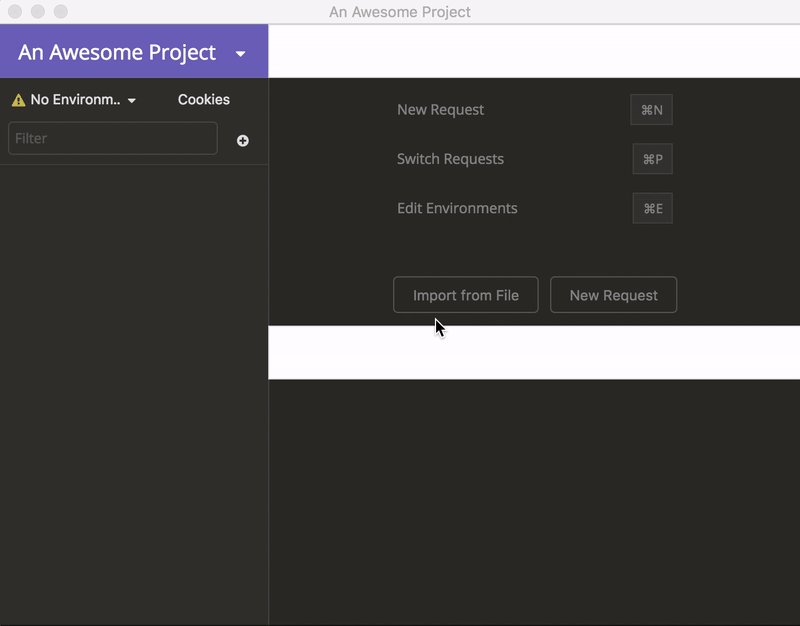Click the "Switch Requests" hint text
This screenshot has height=626, width=800.
tap(451, 159)
